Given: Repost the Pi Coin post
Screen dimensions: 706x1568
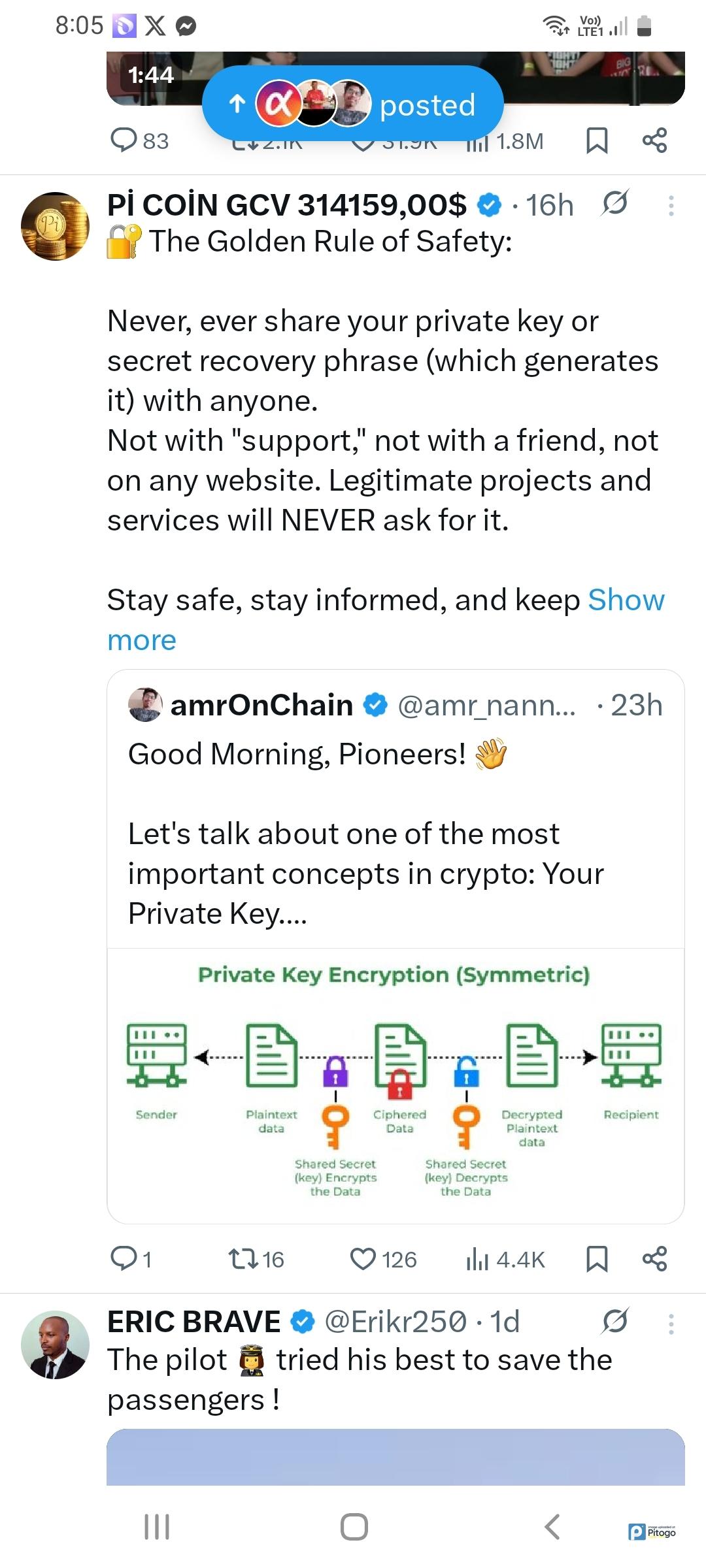Looking at the screenshot, I should point(256,1259).
